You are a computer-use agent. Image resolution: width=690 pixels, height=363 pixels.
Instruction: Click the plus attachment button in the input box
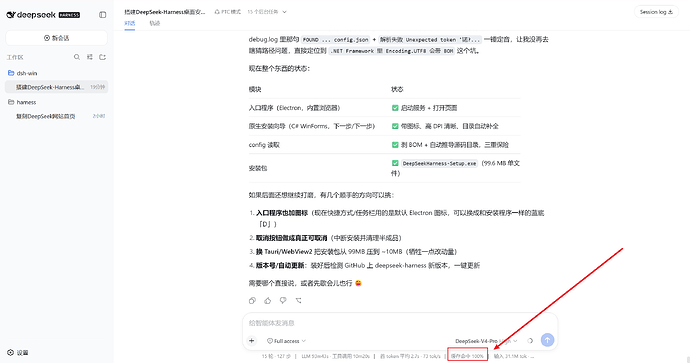(252, 341)
